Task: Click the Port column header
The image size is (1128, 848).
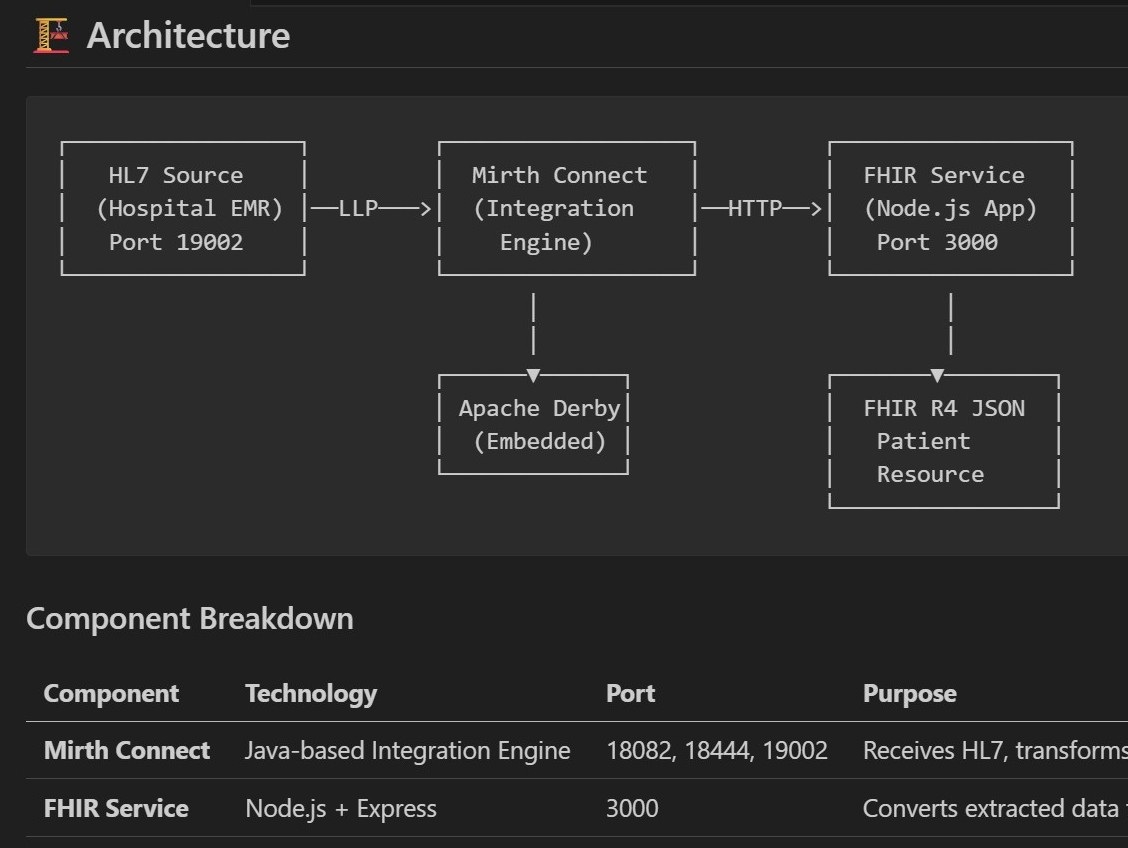Action: point(630,693)
